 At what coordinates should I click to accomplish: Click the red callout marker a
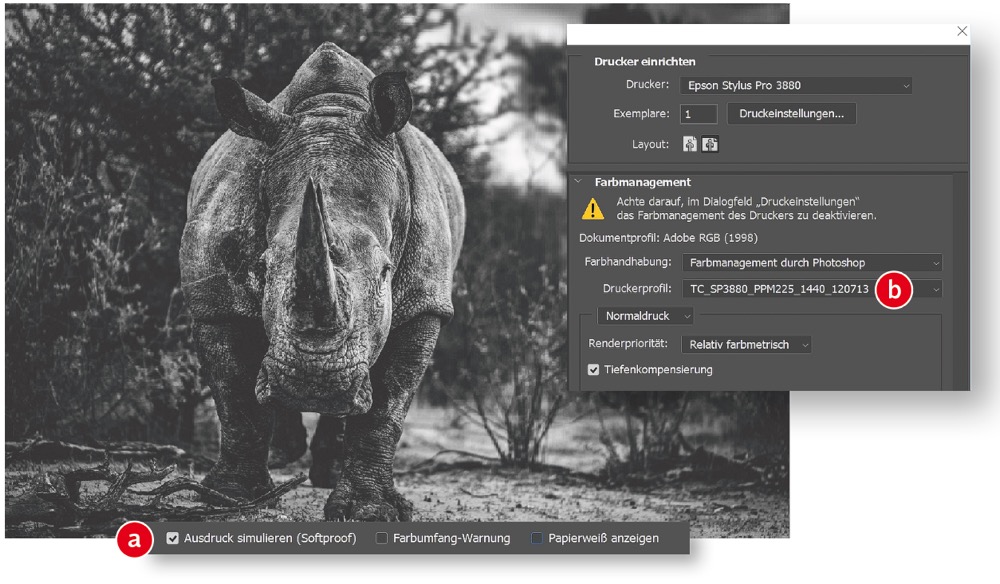(135, 539)
